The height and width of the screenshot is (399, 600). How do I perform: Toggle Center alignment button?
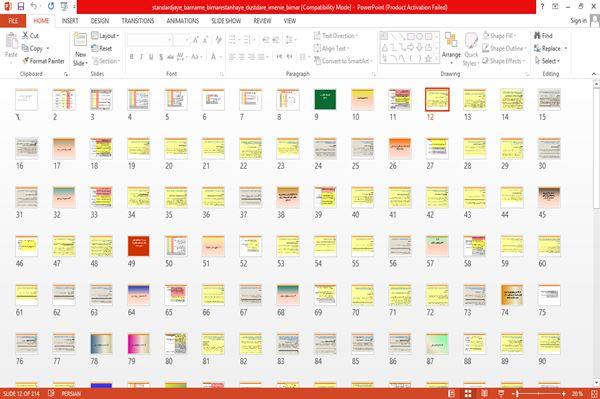tap(241, 57)
